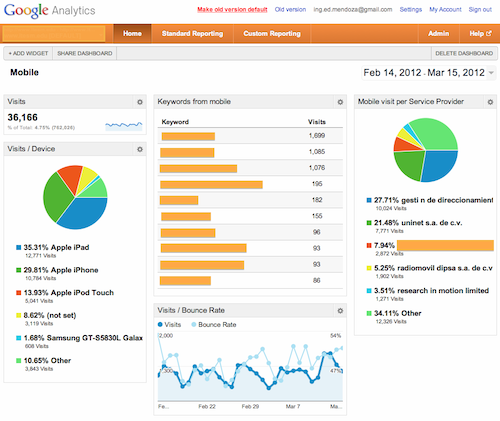Click the 36,166 visits total
The height and width of the screenshot is (421, 500).
click(x=23, y=118)
